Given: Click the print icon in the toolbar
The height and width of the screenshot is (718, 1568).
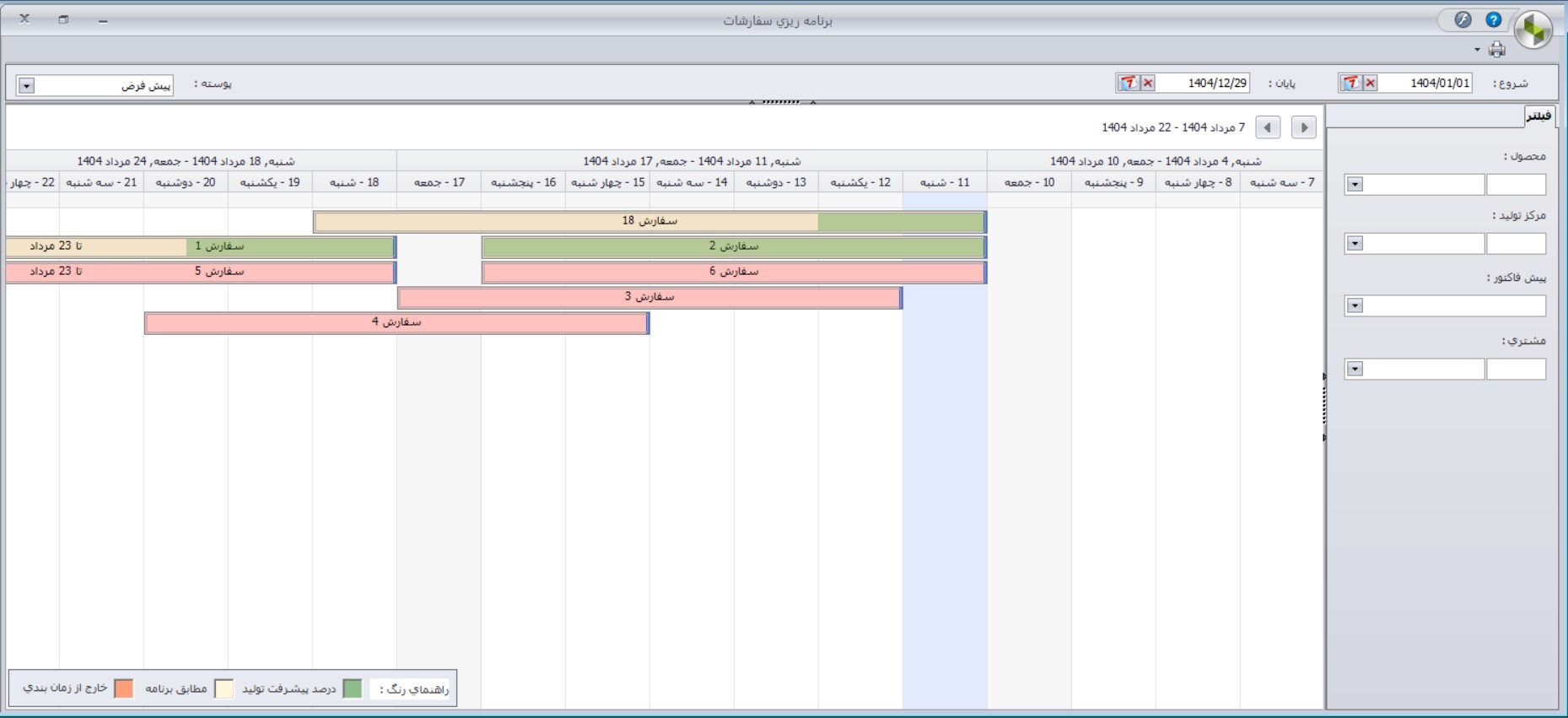Looking at the screenshot, I should coord(1497,50).
